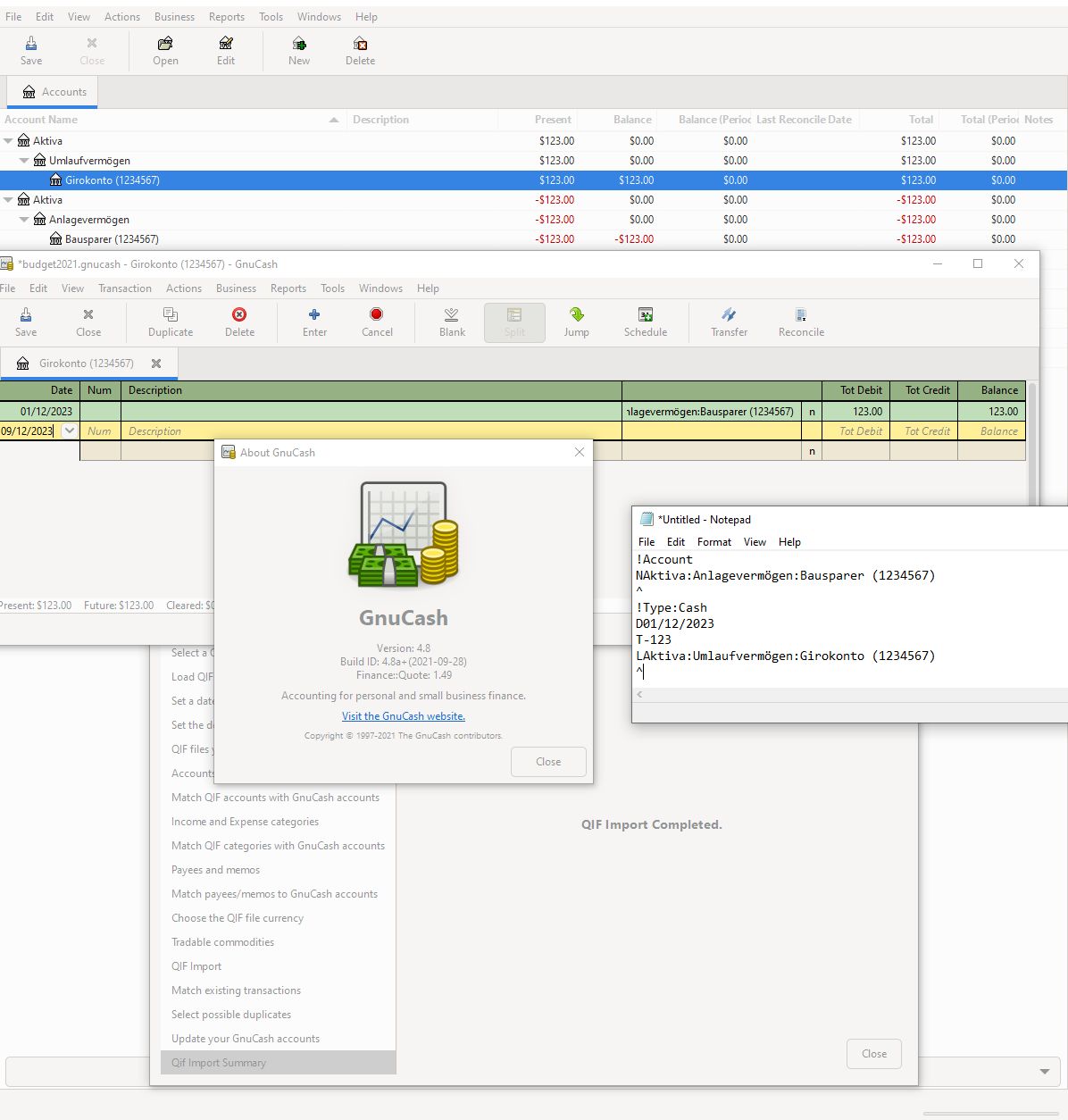The height and width of the screenshot is (1120, 1068).
Task: Jump to the blank transaction using Blank
Action: [452, 322]
